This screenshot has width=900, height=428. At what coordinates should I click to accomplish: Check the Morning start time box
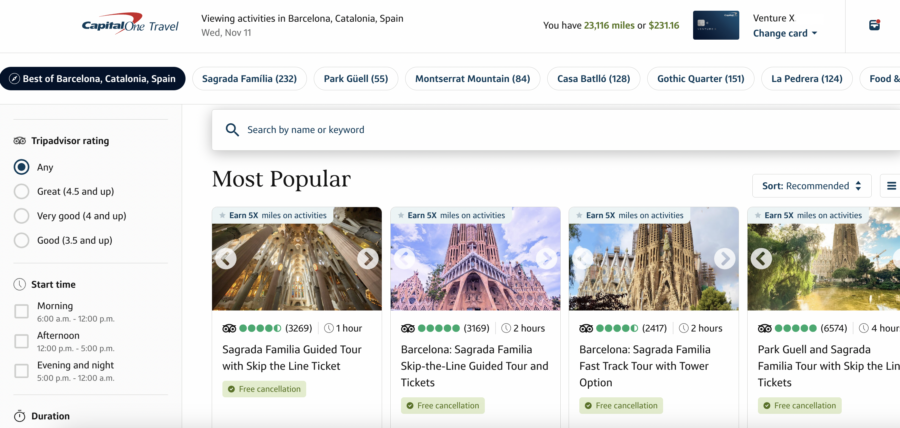tap(21, 312)
